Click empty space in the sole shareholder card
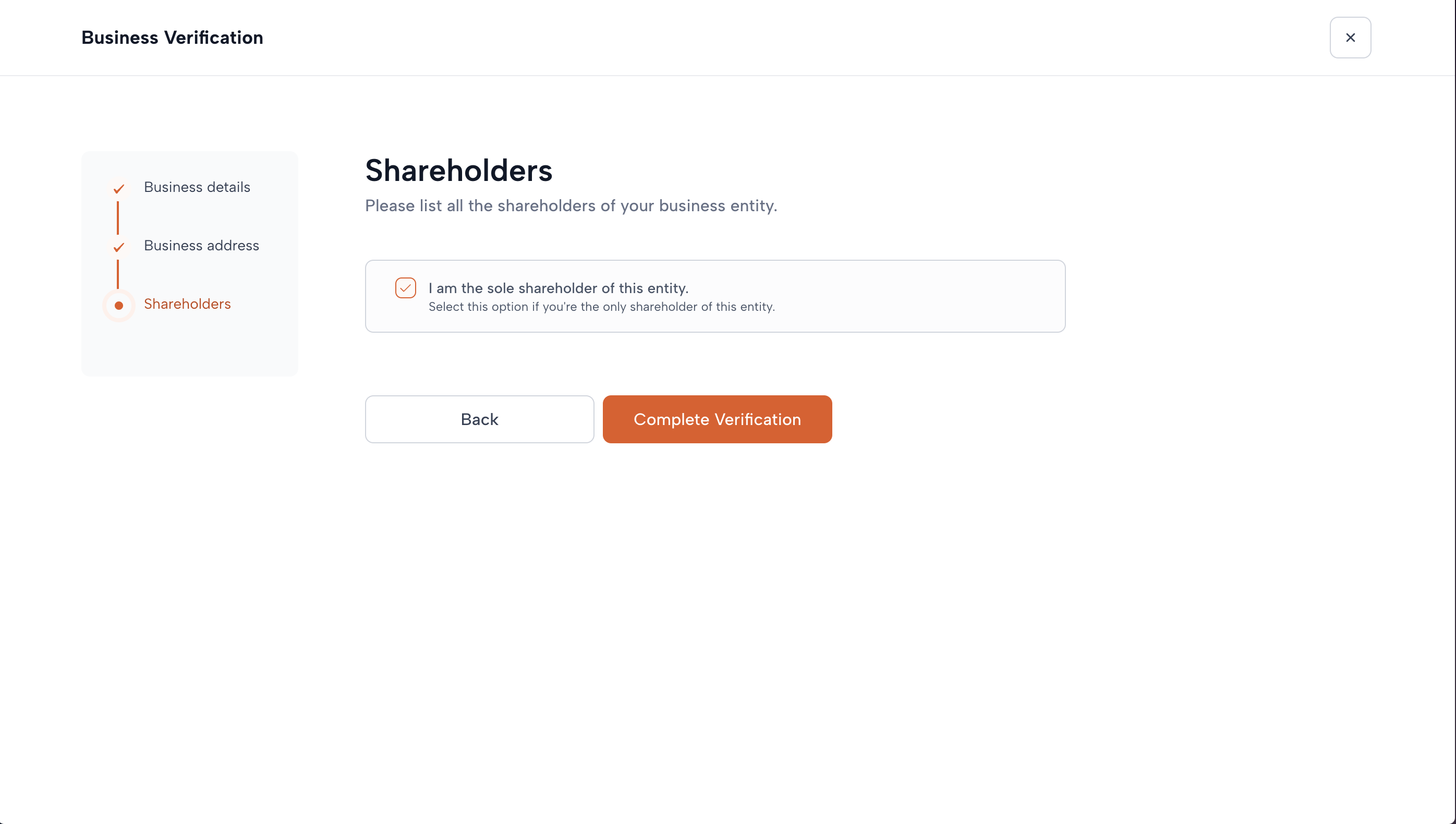This screenshot has height=824, width=1456. coord(917,296)
